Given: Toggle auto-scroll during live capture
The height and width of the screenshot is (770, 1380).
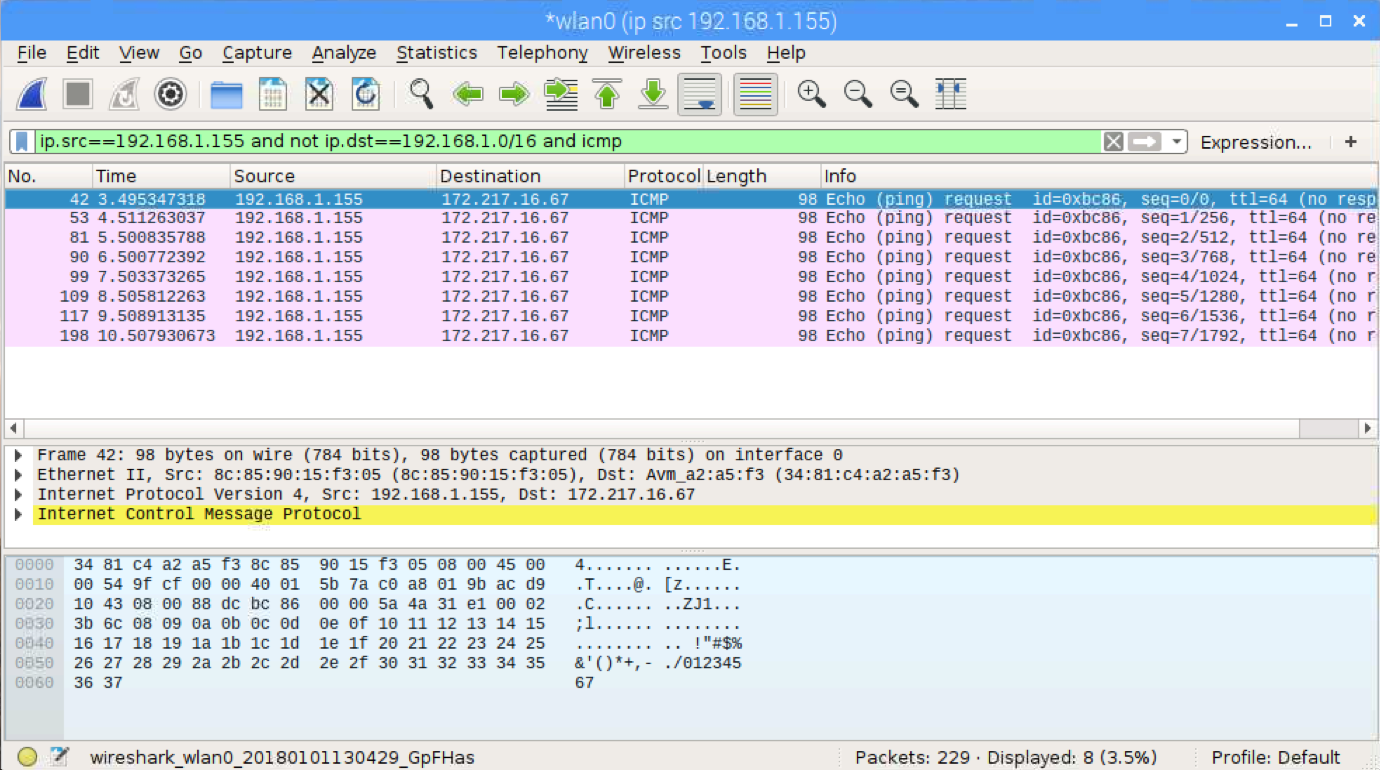Looking at the screenshot, I should click(x=699, y=95).
